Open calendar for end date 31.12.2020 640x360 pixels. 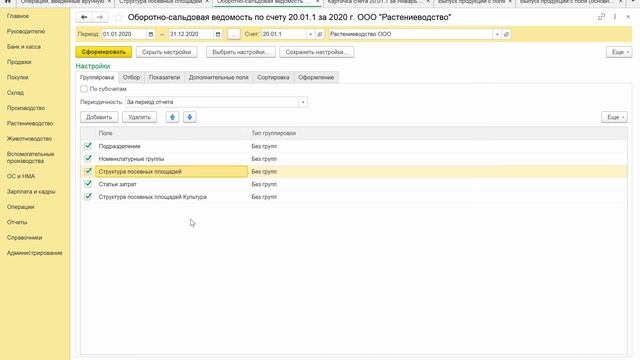click(218, 34)
